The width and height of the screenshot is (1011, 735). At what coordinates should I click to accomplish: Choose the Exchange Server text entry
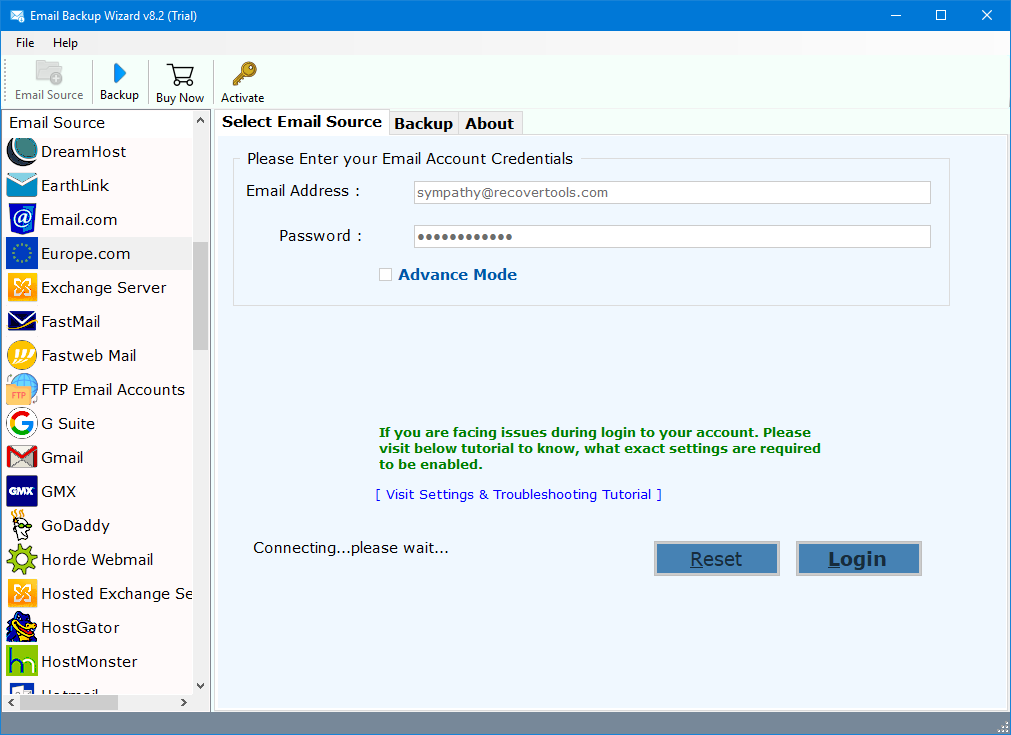[x=104, y=288]
